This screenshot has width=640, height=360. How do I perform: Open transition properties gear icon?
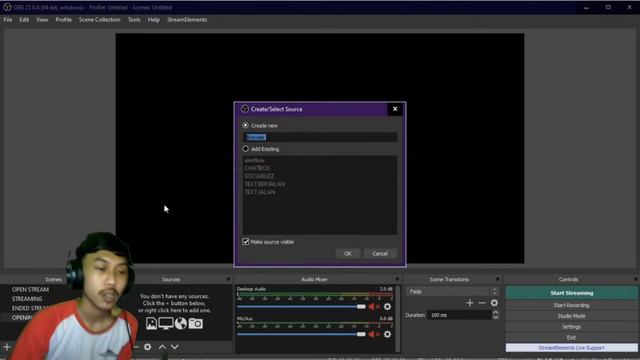[494, 303]
